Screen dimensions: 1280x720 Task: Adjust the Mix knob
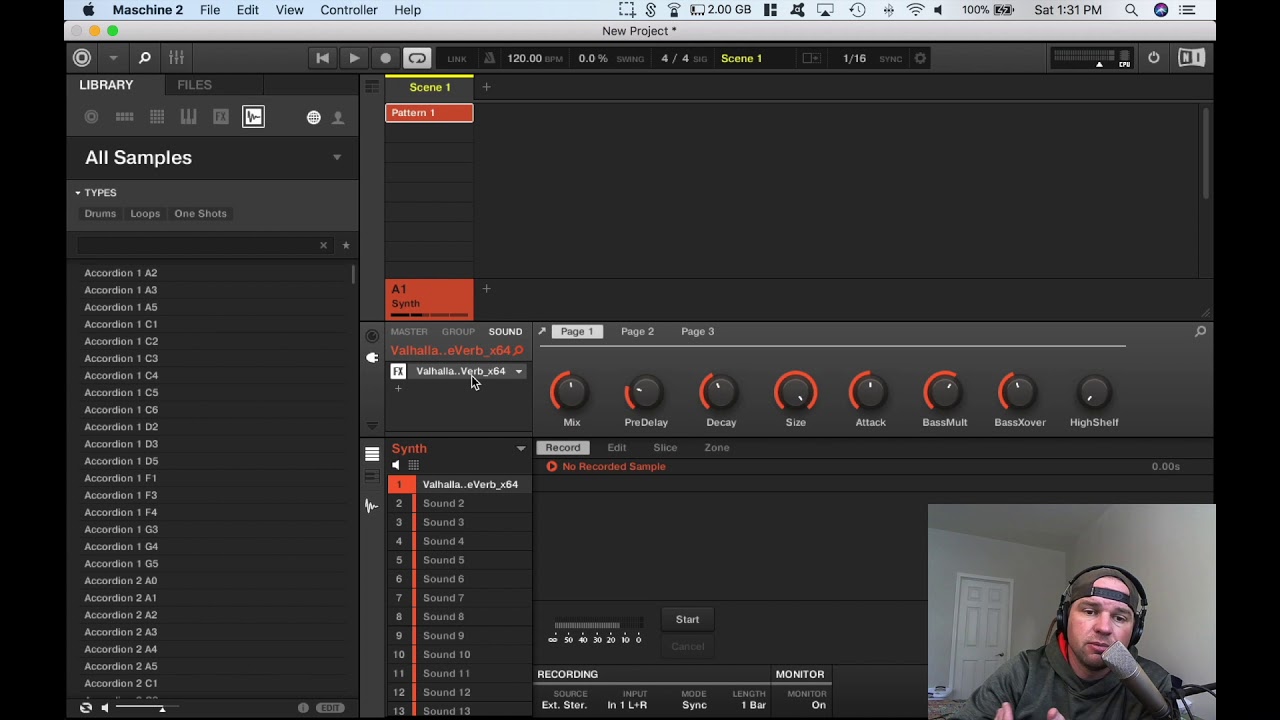point(571,393)
